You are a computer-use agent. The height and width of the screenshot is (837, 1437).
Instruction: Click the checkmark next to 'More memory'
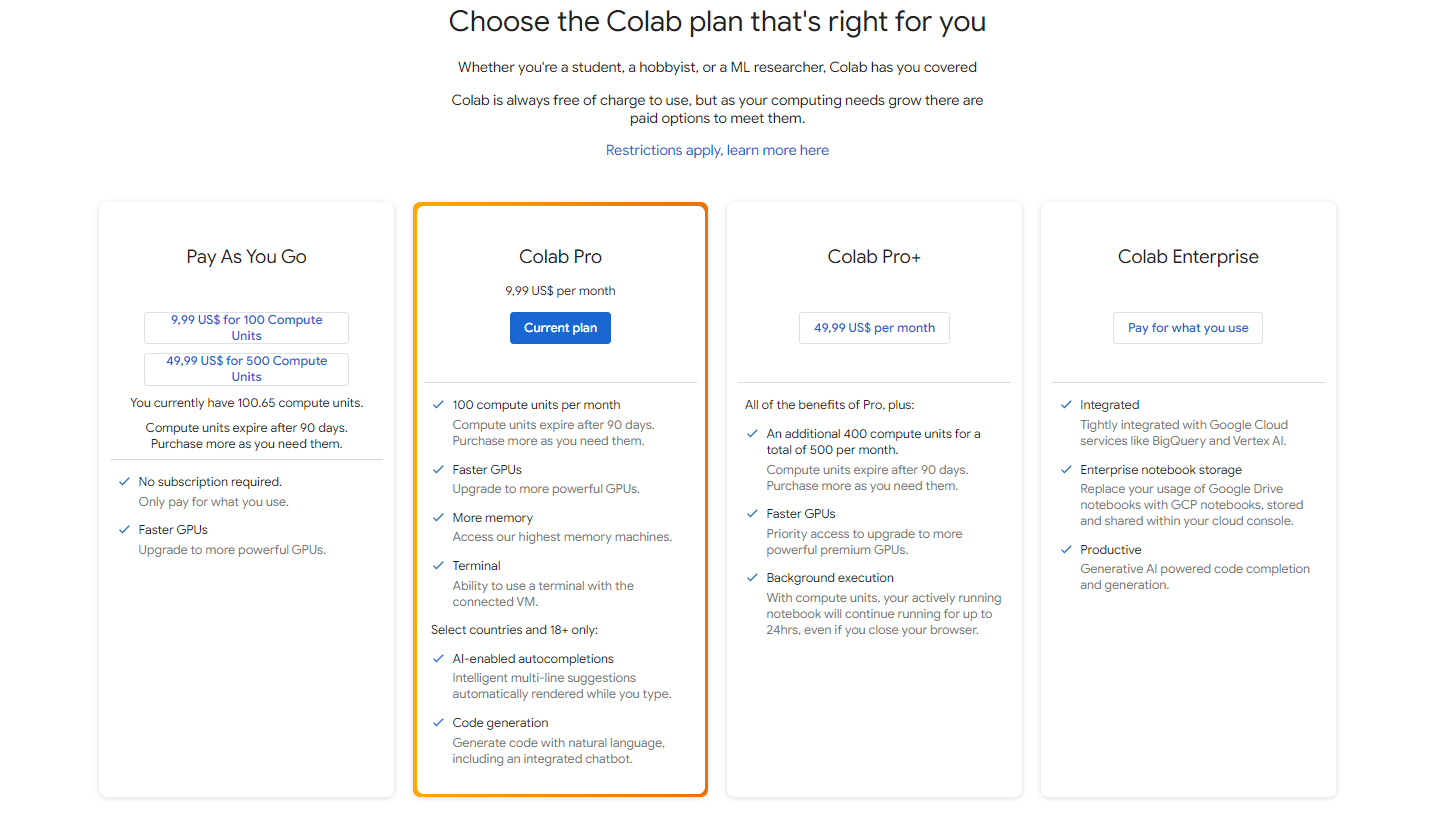click(x=438, y=518)
